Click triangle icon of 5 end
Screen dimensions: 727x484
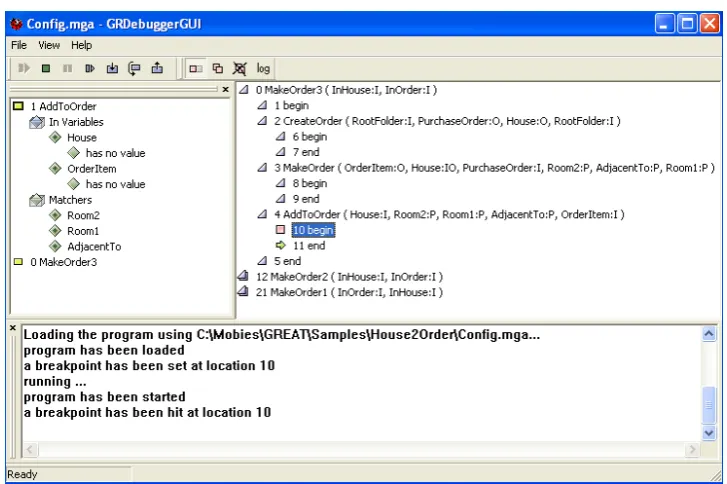[x=262, y=261]
